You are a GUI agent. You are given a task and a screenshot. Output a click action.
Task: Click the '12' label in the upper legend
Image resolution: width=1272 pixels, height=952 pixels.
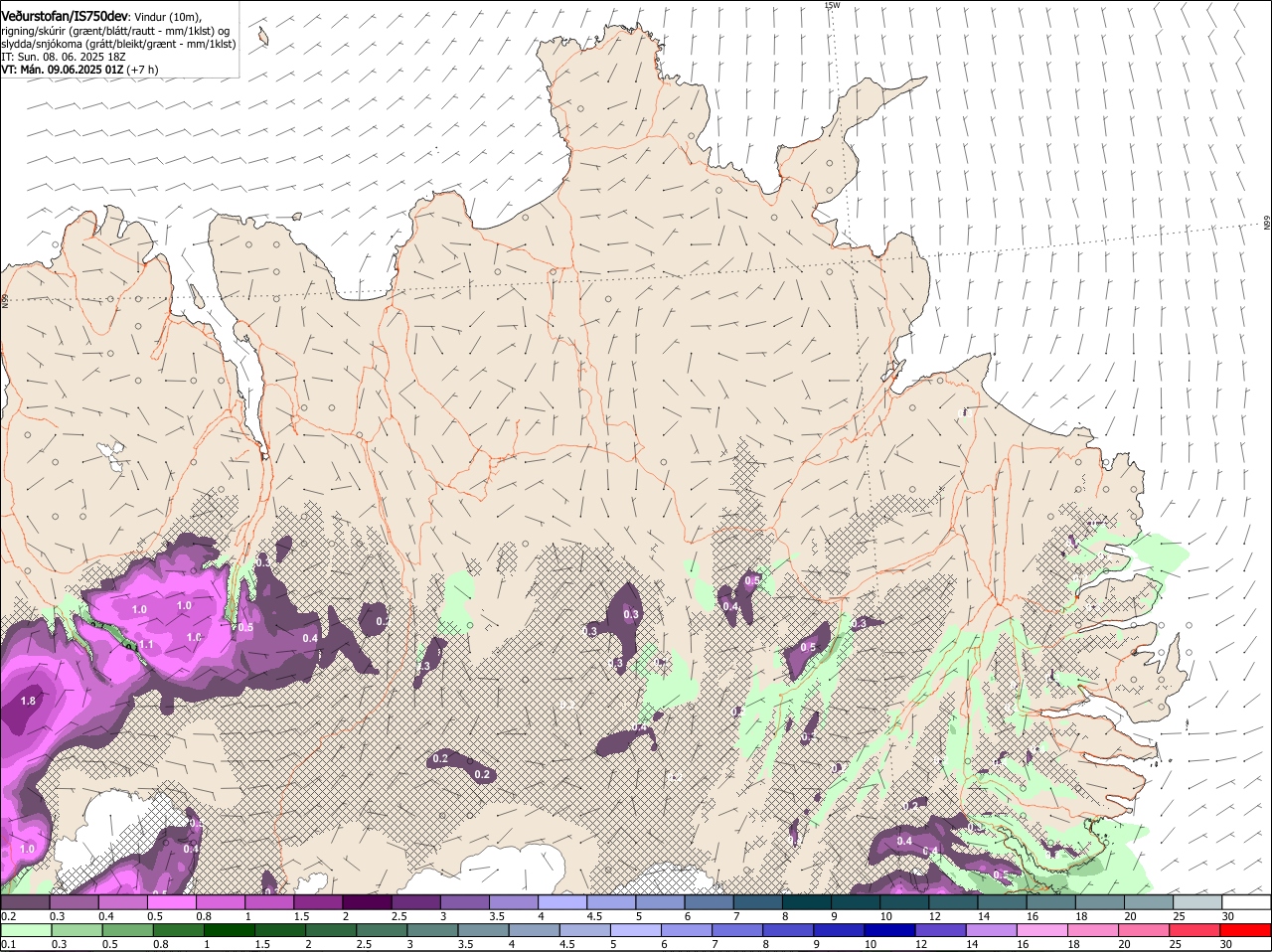pos(934,916)
